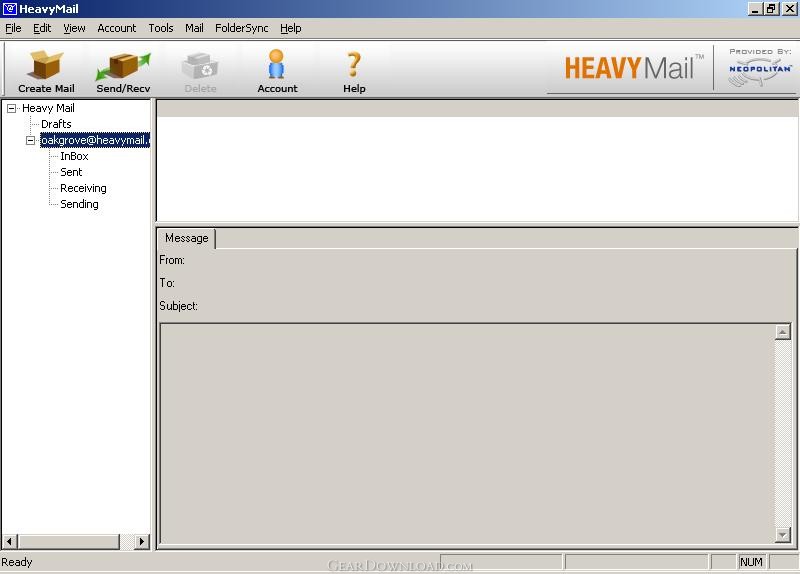Click the HeavyMail title bar app icon
Viewport: 800px width, 574px height.
(x=10, y=9)
